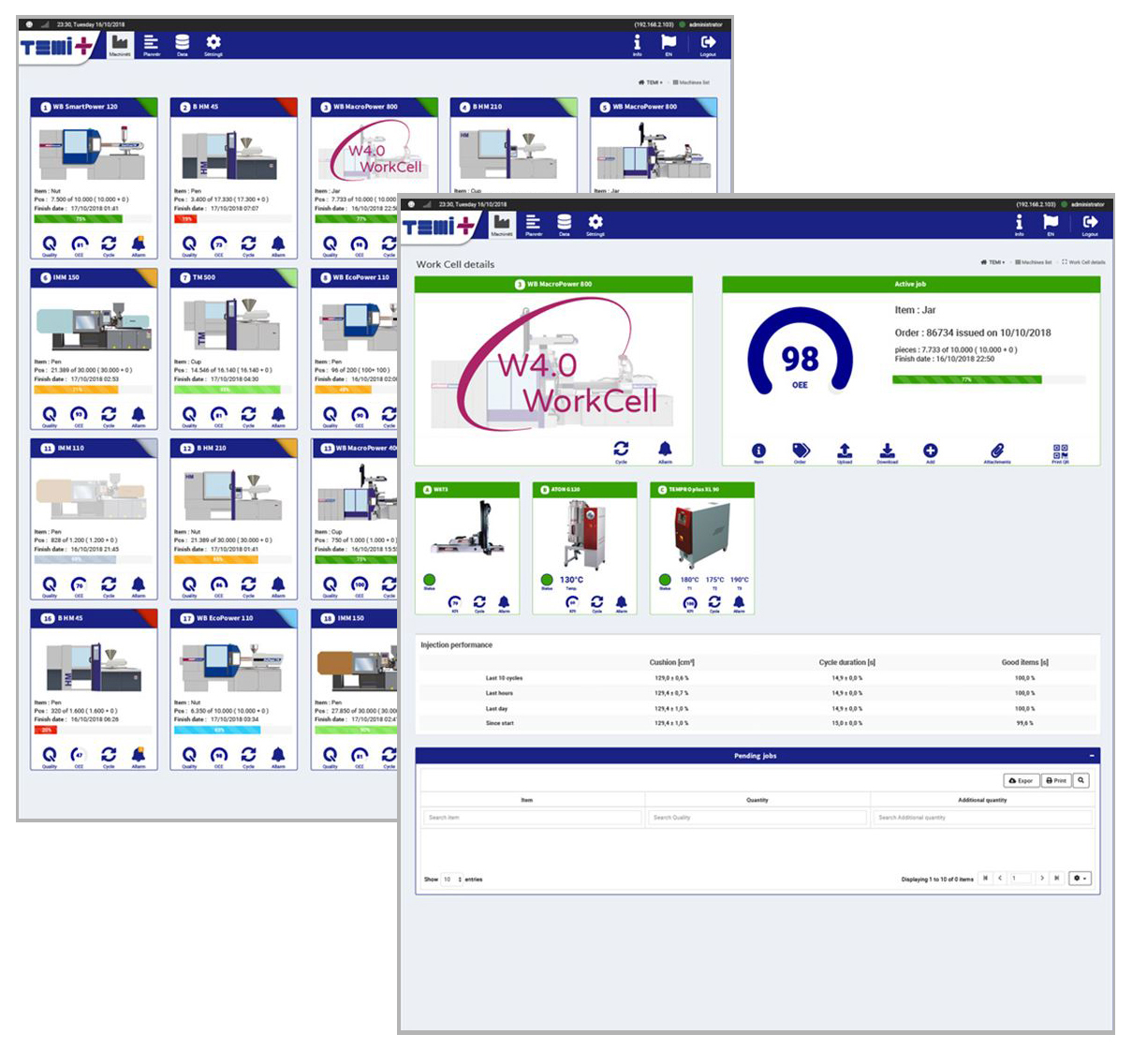Click Add plus icon in Active job
The image size is (1147, 1064).
[x=930, y=452]
